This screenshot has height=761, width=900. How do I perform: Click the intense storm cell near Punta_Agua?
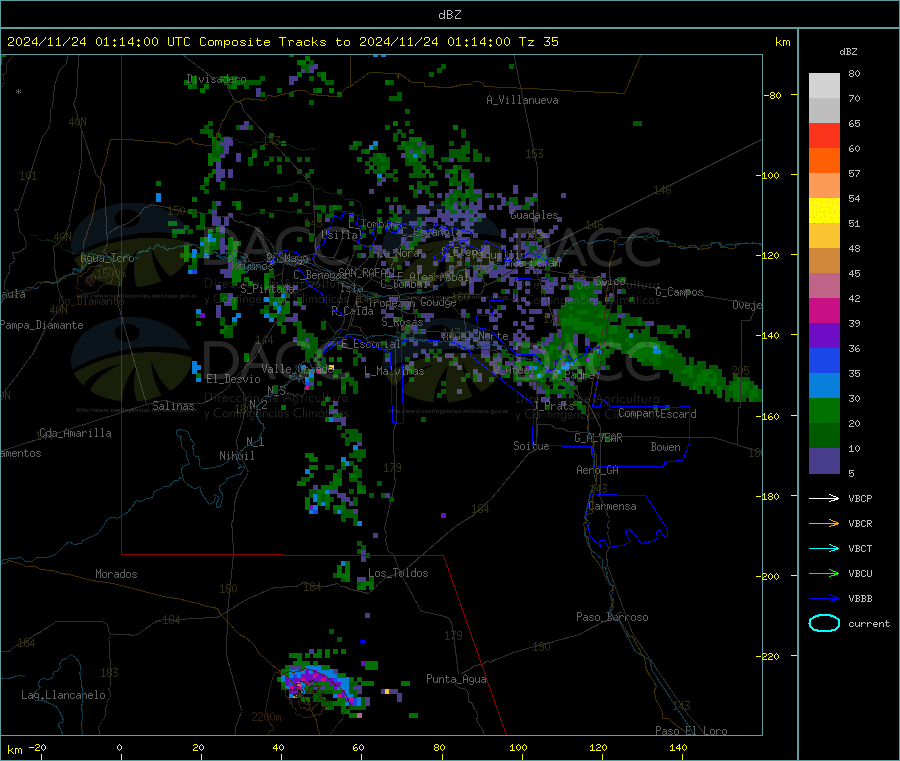pyautogui.click(x=319, y=685)
